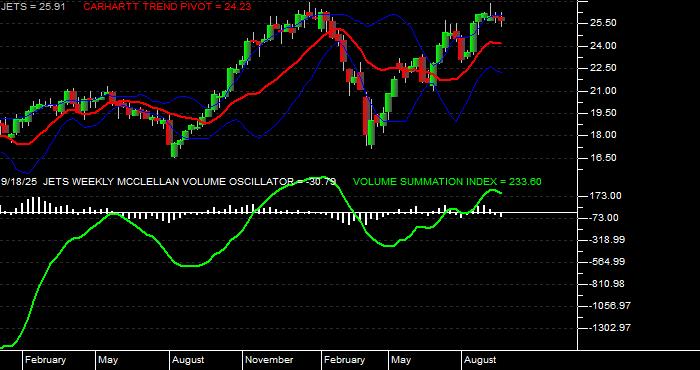Click the VOLUME SUMMATION INDEX = 233.60 label
The width and height of the screenshot is (700, 370).
click(447, 182)
